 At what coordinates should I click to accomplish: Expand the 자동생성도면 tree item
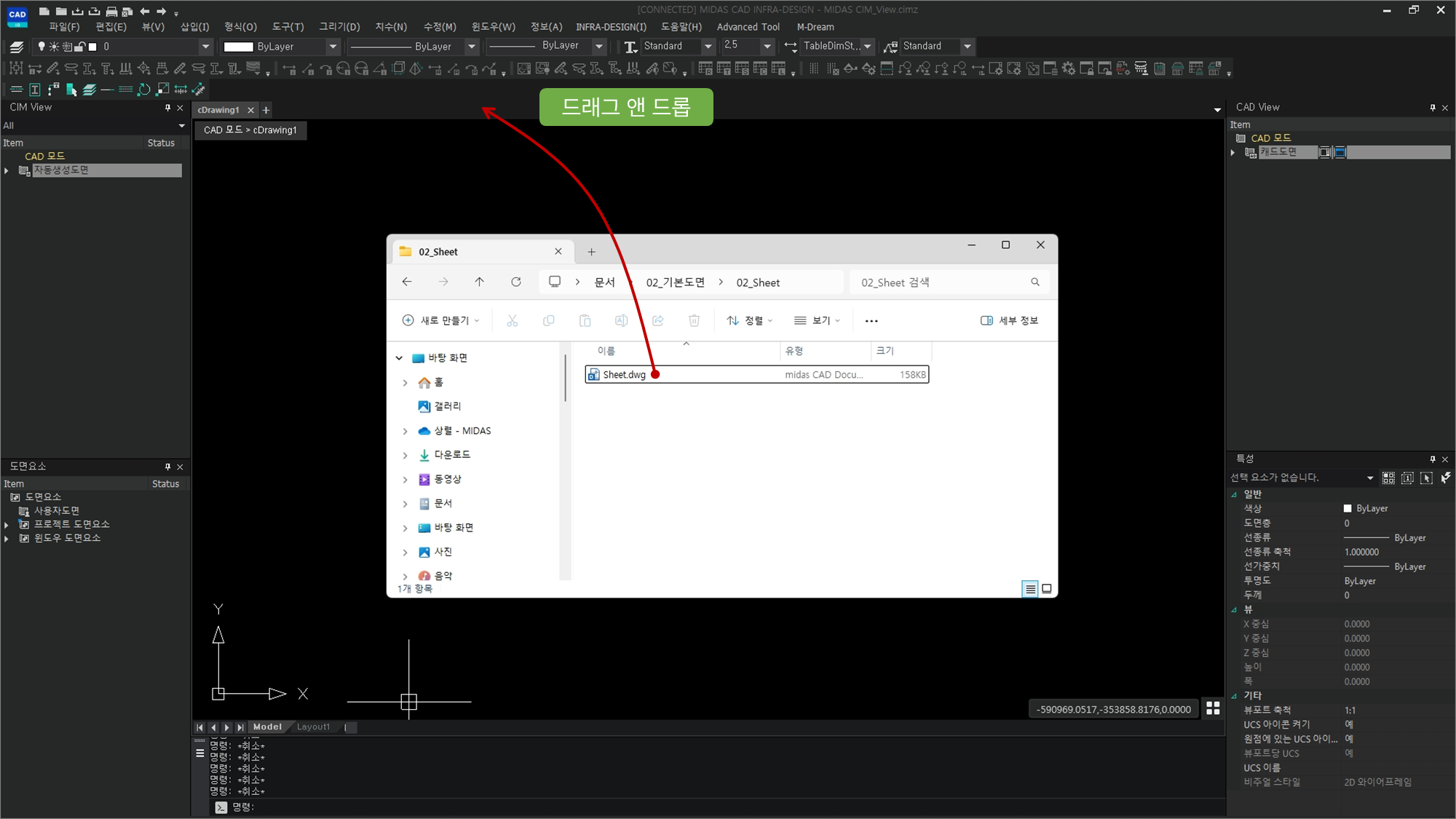tap(7, 170)
